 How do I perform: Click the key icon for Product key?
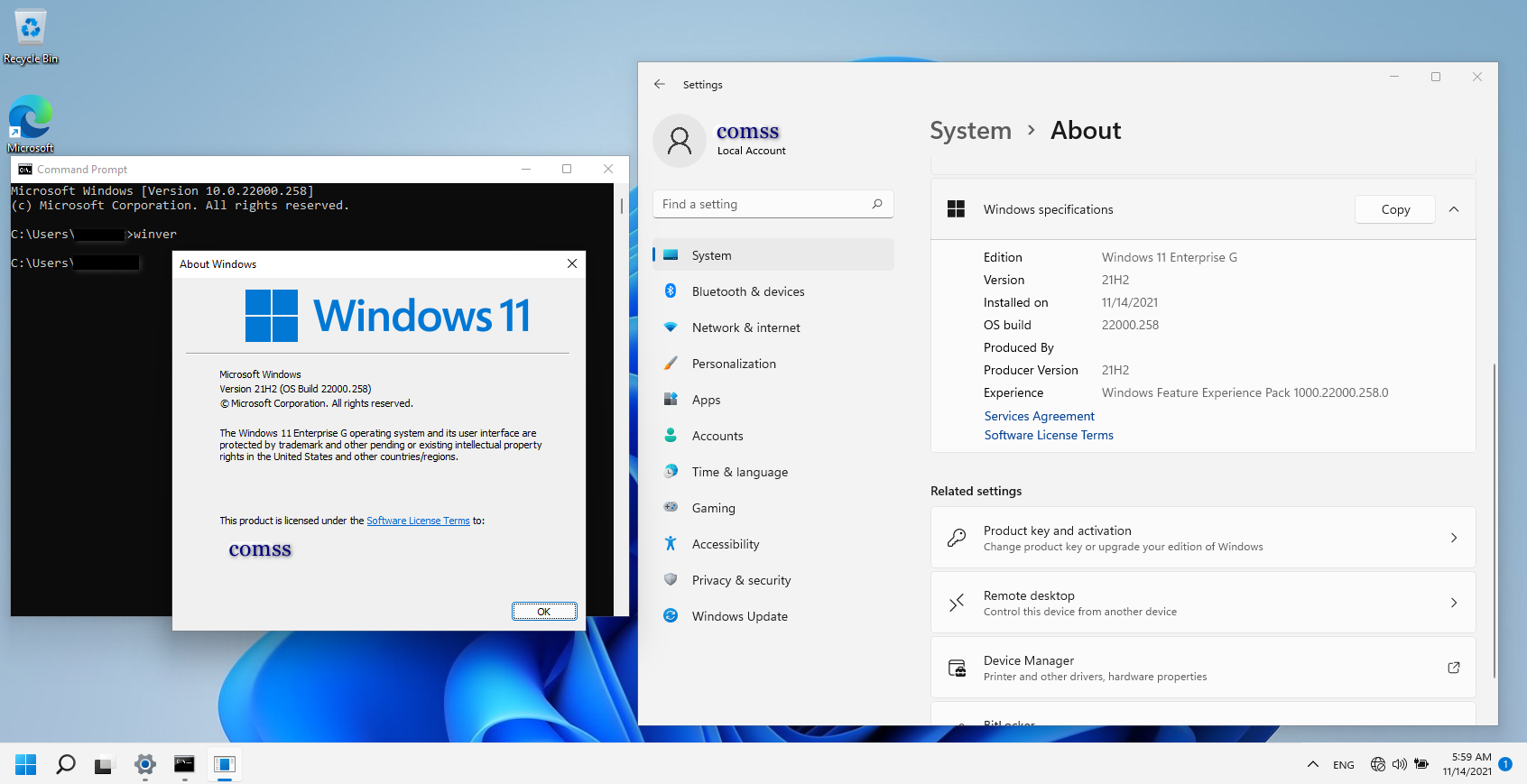pyautogui.click(x=957, y=538)
